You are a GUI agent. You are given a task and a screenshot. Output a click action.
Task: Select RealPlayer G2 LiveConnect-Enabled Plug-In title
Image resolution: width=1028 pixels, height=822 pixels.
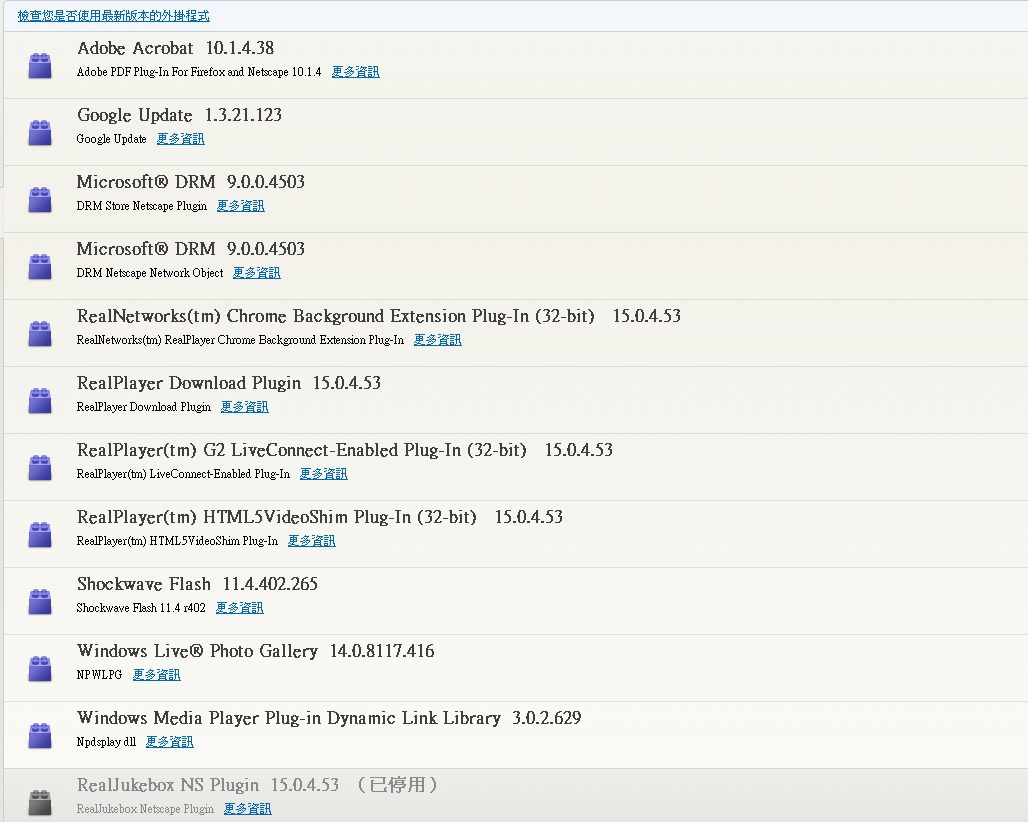tap(345, 450)
